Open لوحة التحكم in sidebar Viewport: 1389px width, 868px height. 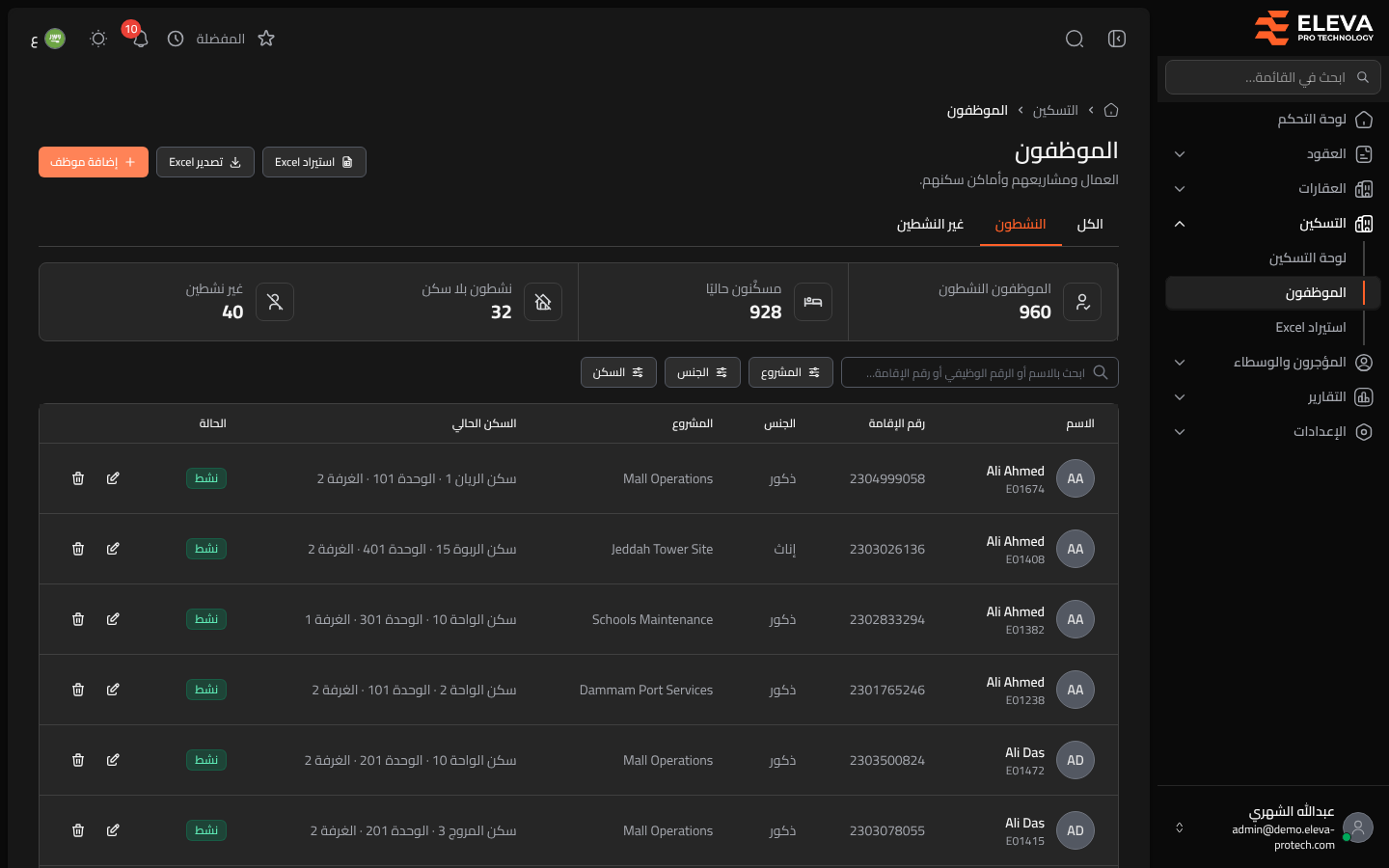tap(1273, 120)
